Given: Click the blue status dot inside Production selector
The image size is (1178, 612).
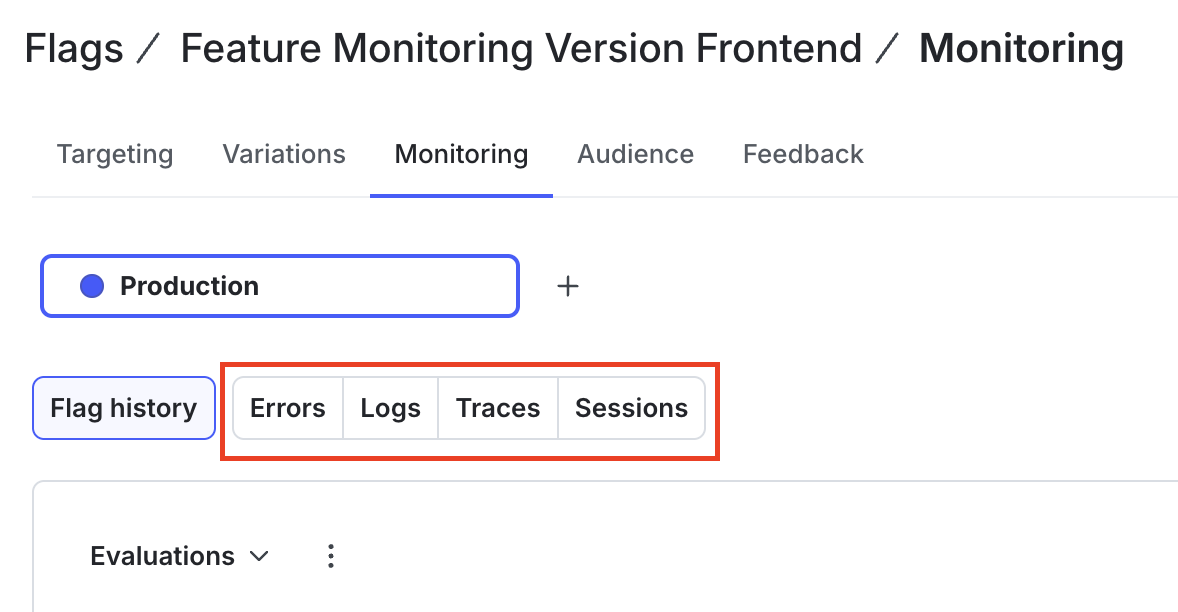Looking at the screenshot, I should (x=90, y=286).
